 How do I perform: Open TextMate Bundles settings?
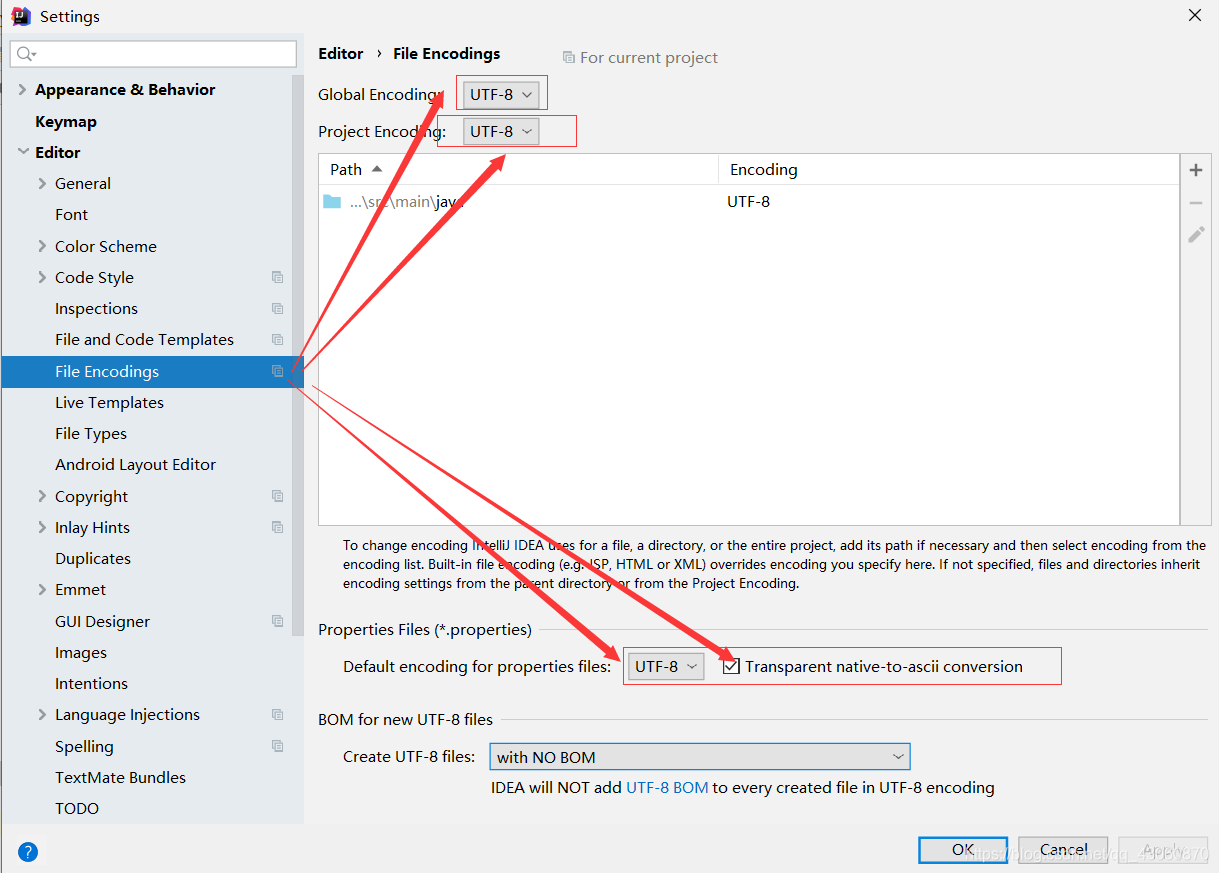(120, 777)
